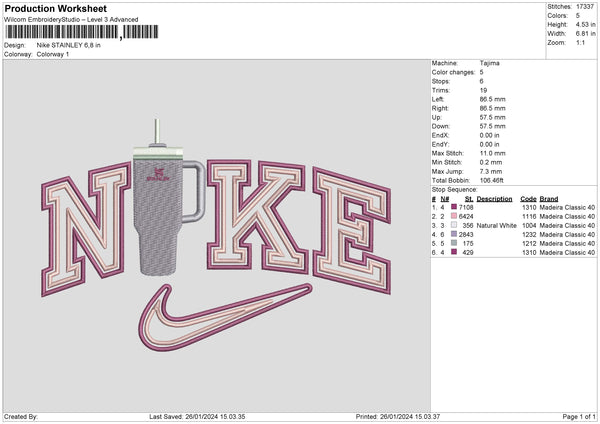Click the embroidered letter N in the preview

coord(86,229)
